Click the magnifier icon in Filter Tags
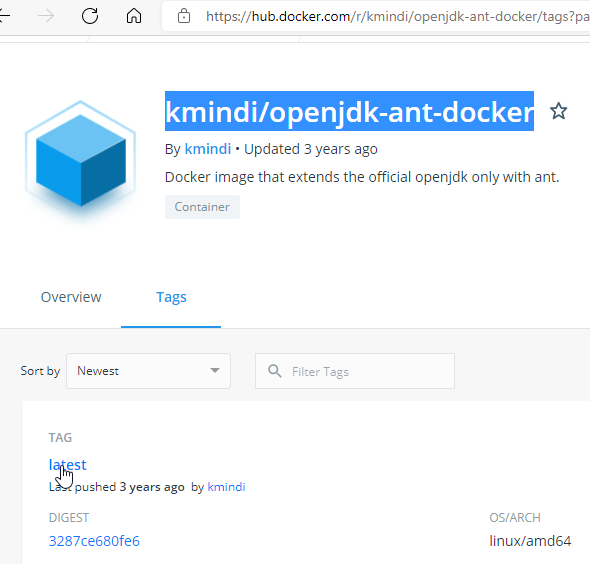This screenshot has width=590, height=564. 275,371
